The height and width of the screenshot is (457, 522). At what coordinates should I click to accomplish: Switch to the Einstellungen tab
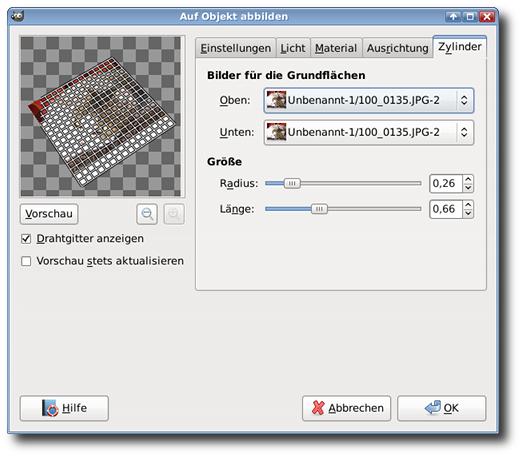(x=236, y=48)
